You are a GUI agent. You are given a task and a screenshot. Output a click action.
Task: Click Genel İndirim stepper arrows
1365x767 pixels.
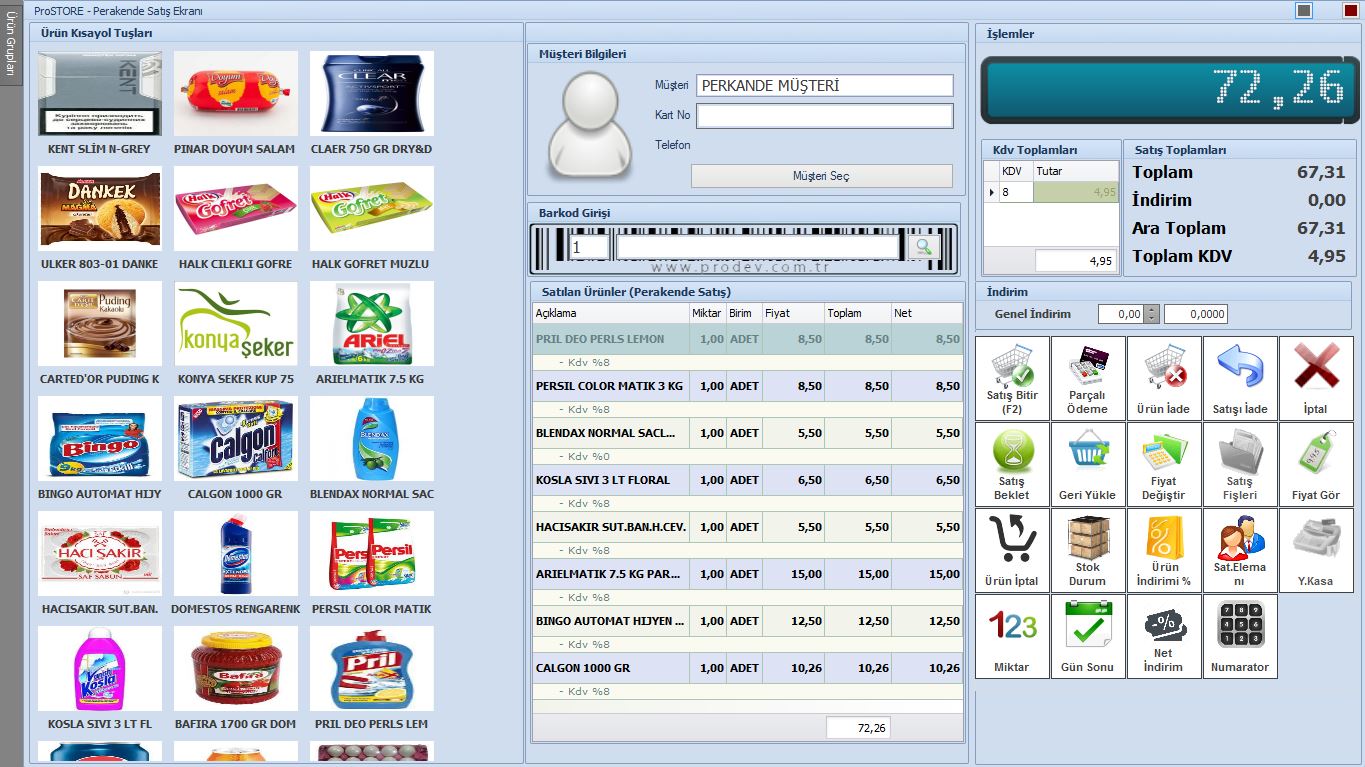[x=1152, y=314]
